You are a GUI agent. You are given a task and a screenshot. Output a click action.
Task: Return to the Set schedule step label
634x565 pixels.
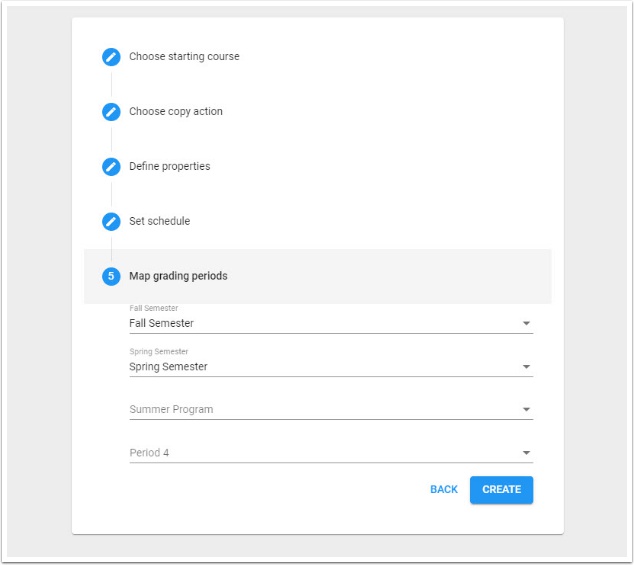(x=159, y=221)
